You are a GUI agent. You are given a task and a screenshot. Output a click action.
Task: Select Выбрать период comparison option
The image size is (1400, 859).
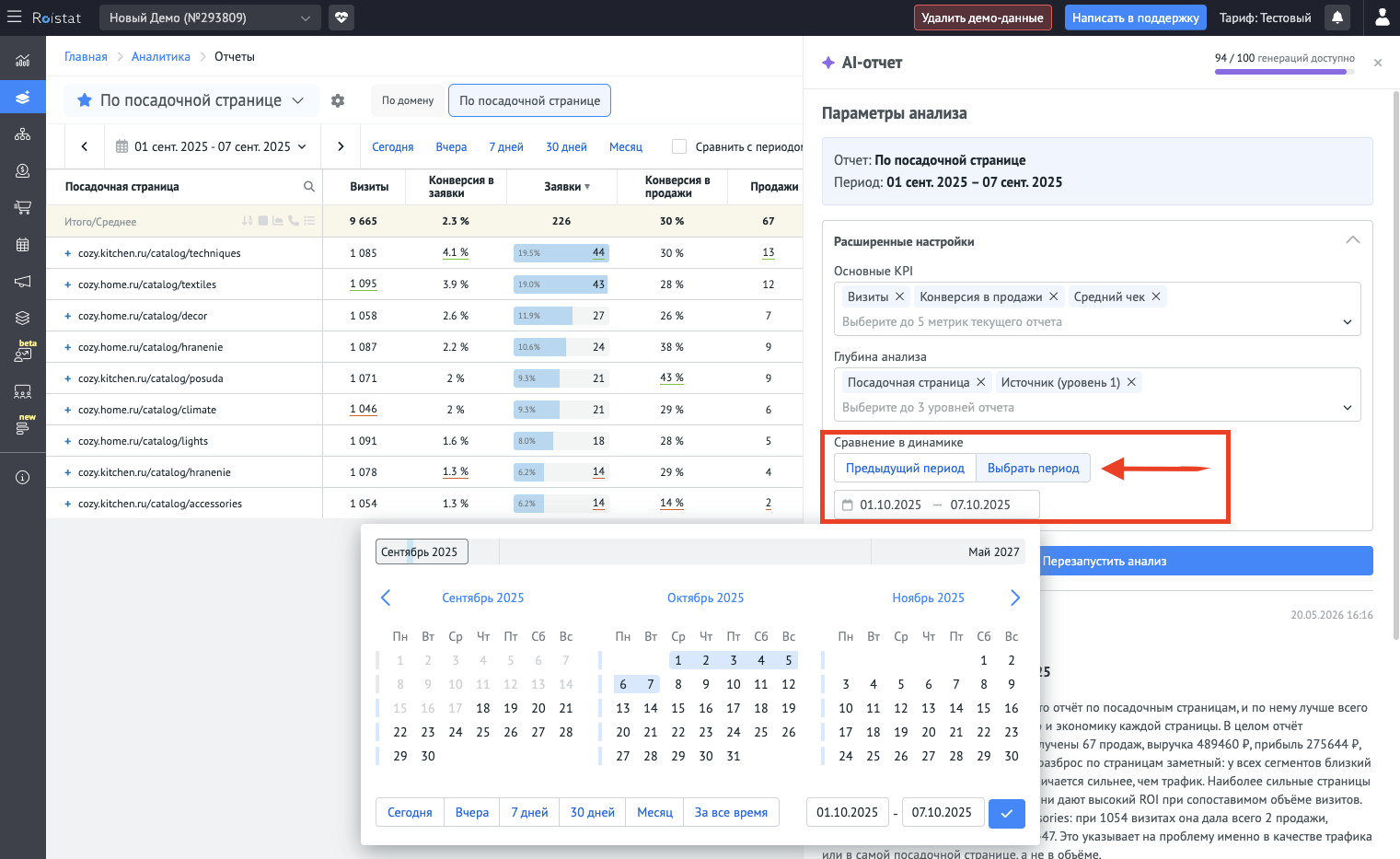pyautogui.click(x=1033, y=468)
